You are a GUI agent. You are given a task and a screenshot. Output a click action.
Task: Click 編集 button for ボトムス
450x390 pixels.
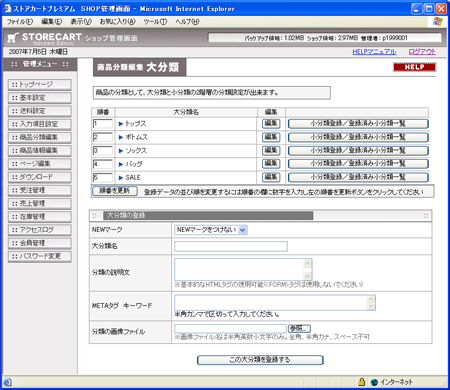(x=271, y=137)
